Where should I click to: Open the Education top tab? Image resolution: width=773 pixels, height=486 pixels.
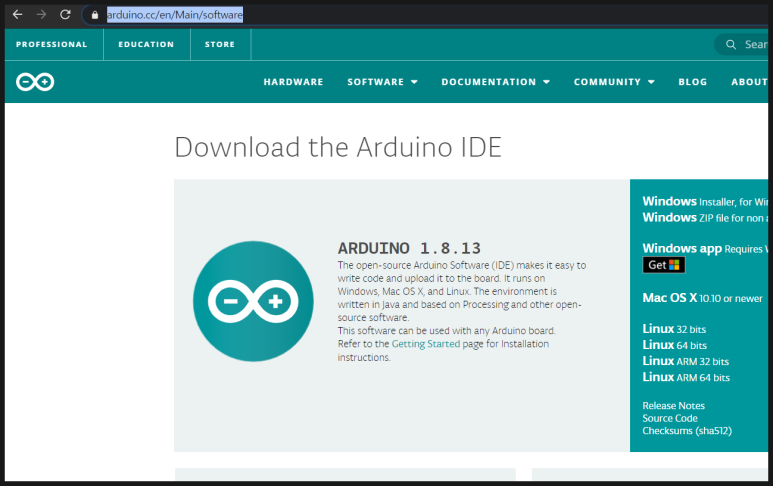[x=146, y=44]
